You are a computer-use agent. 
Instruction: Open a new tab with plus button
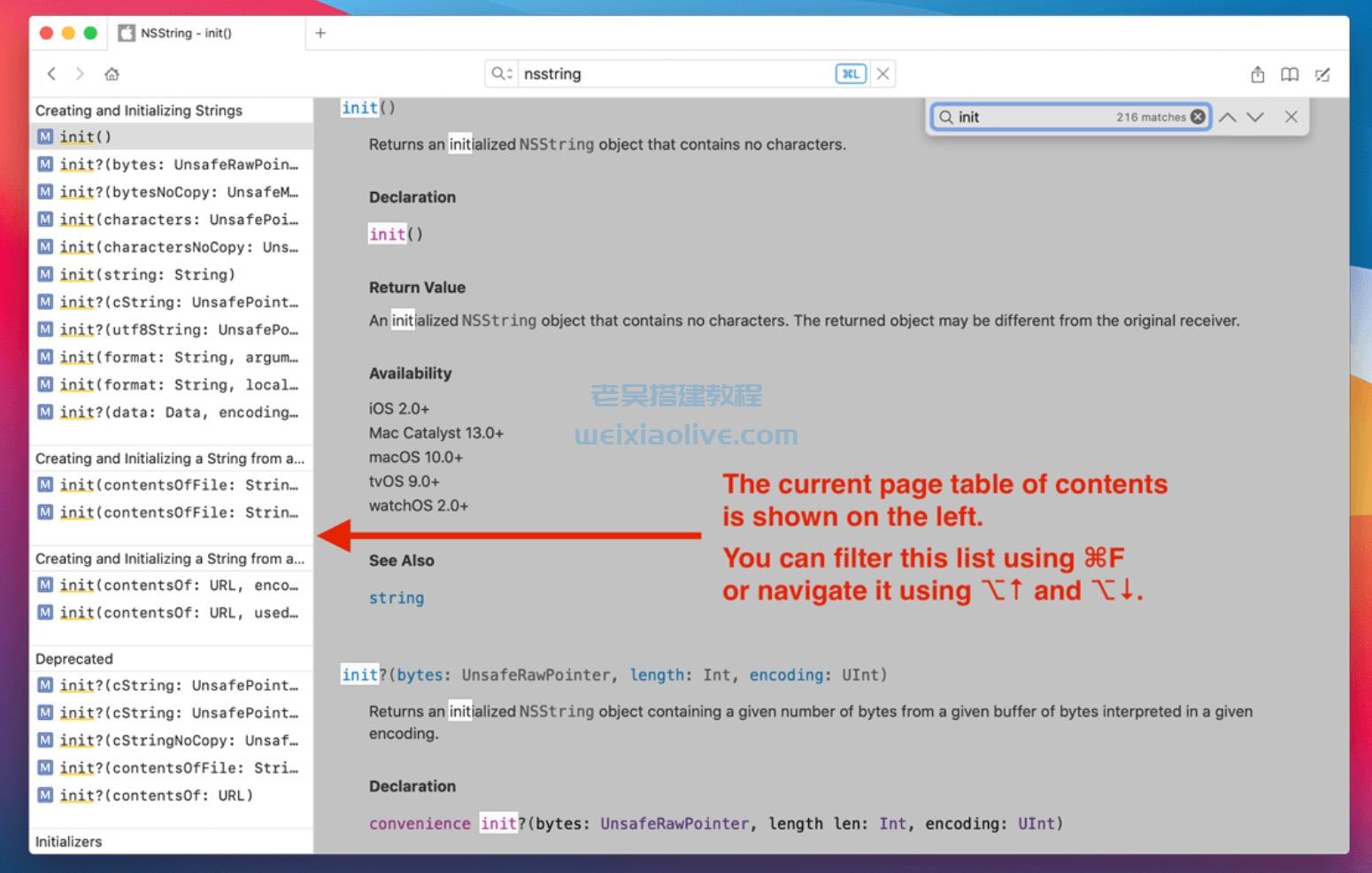[320, 33]
